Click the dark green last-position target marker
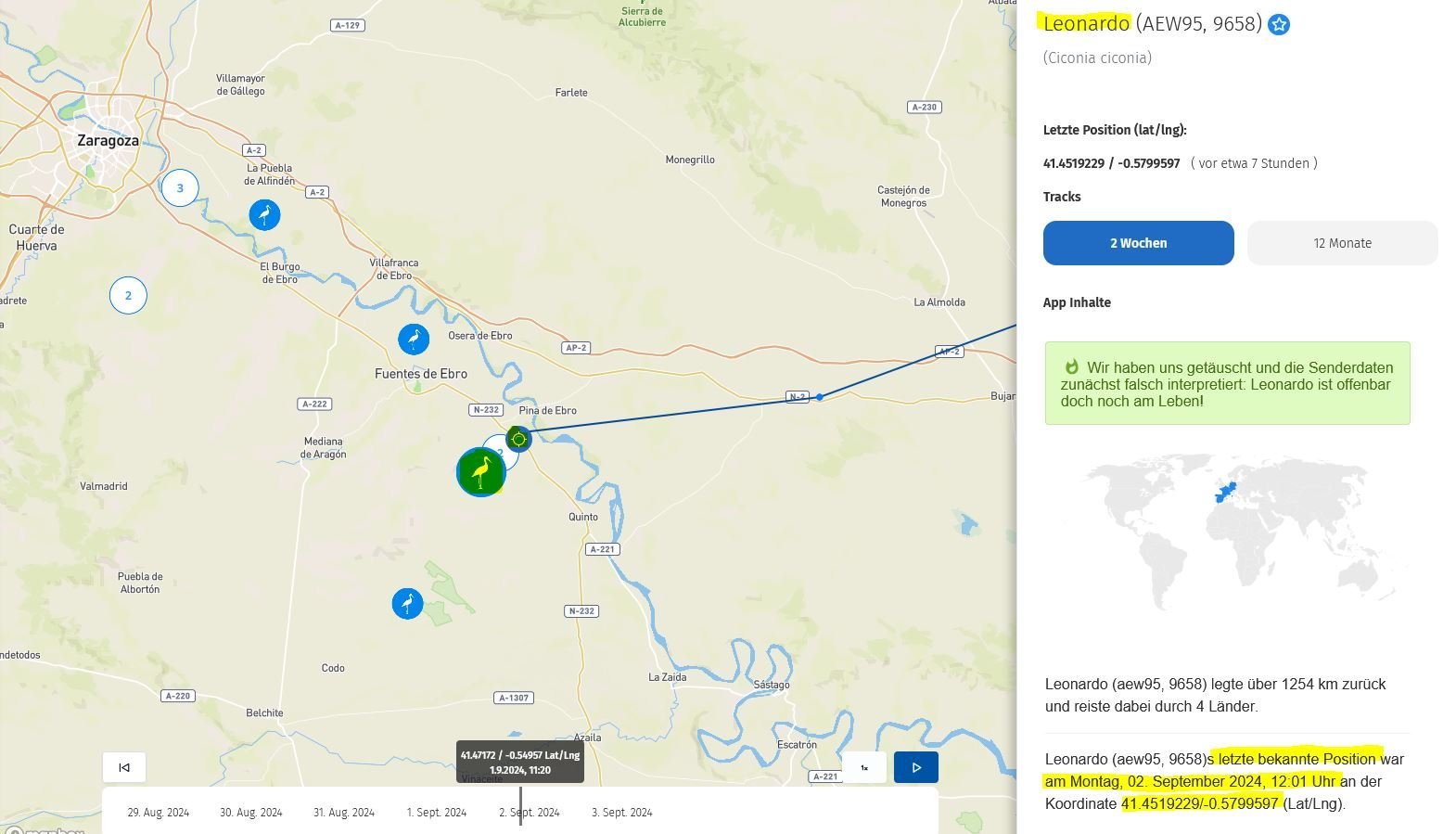This screenshot has width=1456, height=834. coord(518,438)
